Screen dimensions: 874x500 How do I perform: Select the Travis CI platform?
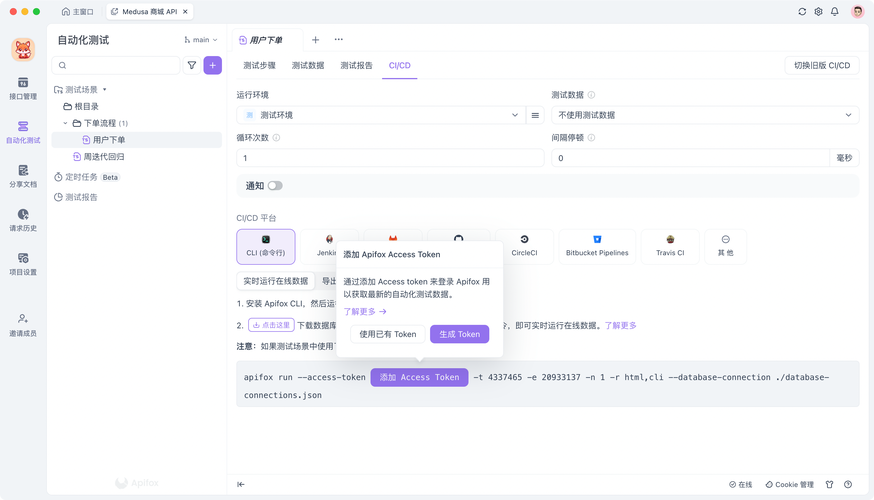(x=670, y=246)
